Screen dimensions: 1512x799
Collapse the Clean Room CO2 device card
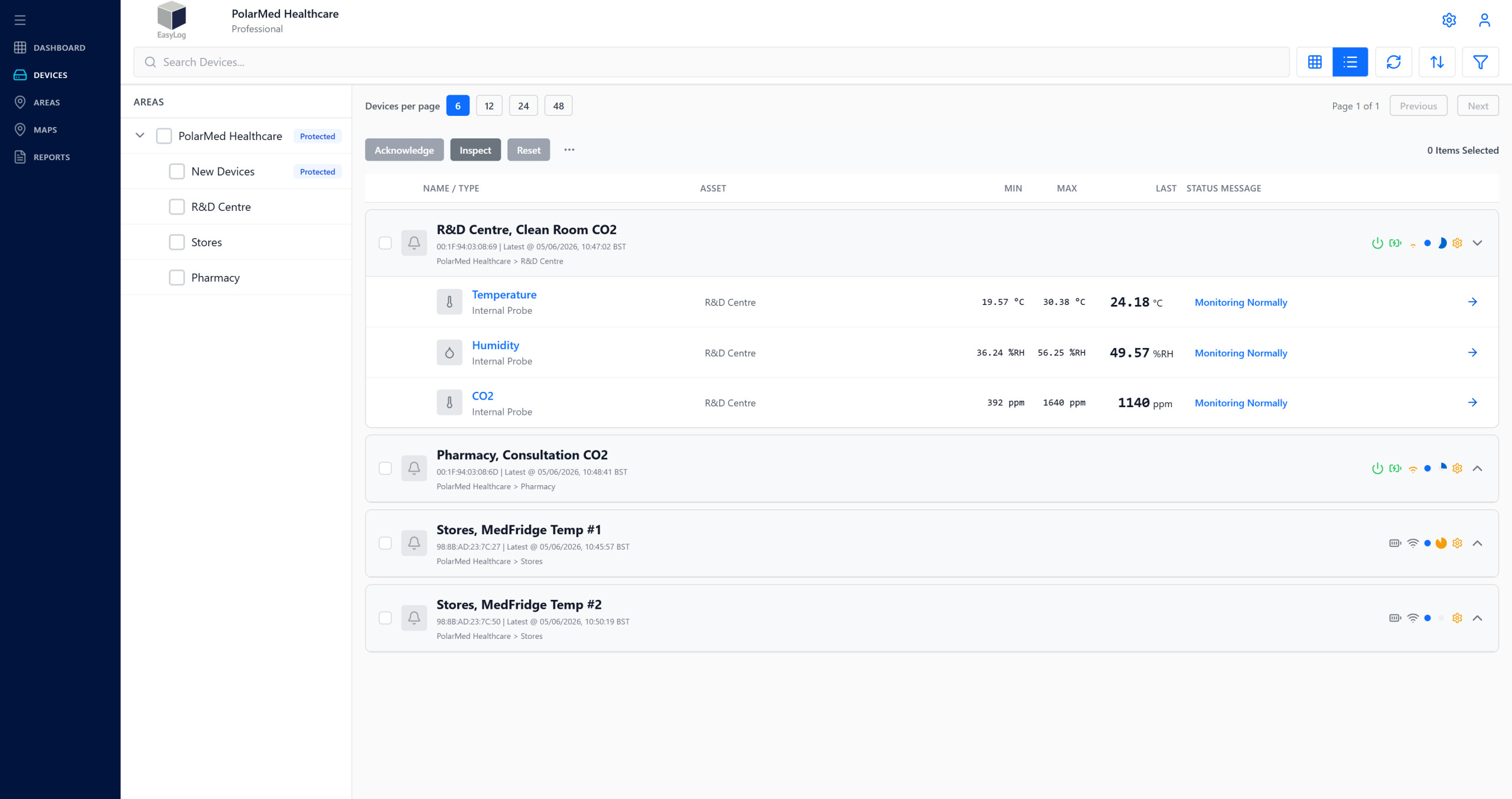pyautogui.click(x=1477, y=243)
